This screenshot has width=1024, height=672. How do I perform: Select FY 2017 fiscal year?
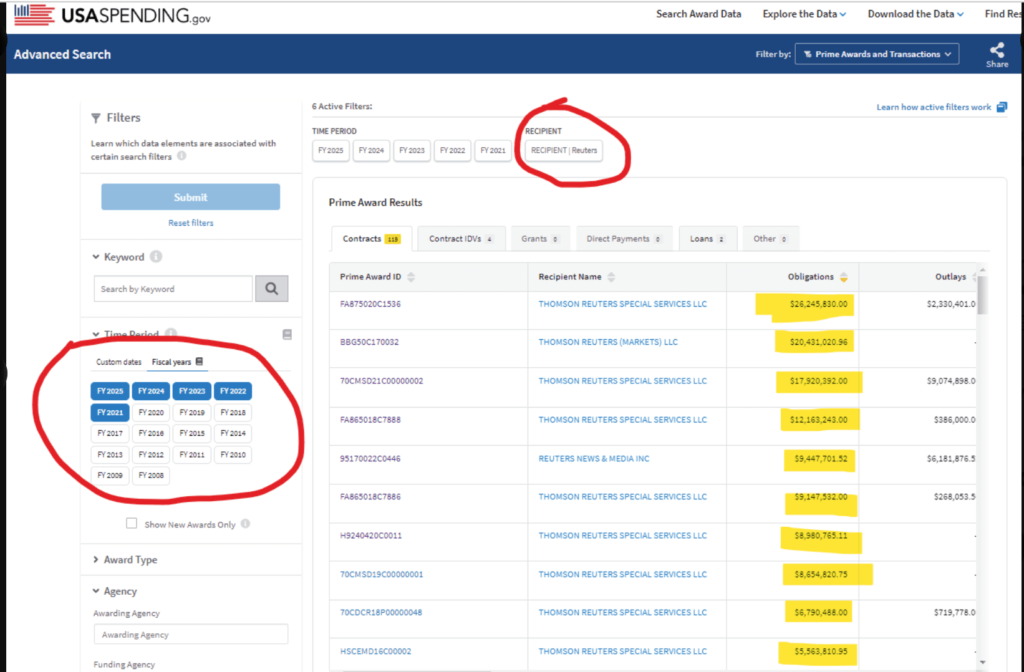110,434
